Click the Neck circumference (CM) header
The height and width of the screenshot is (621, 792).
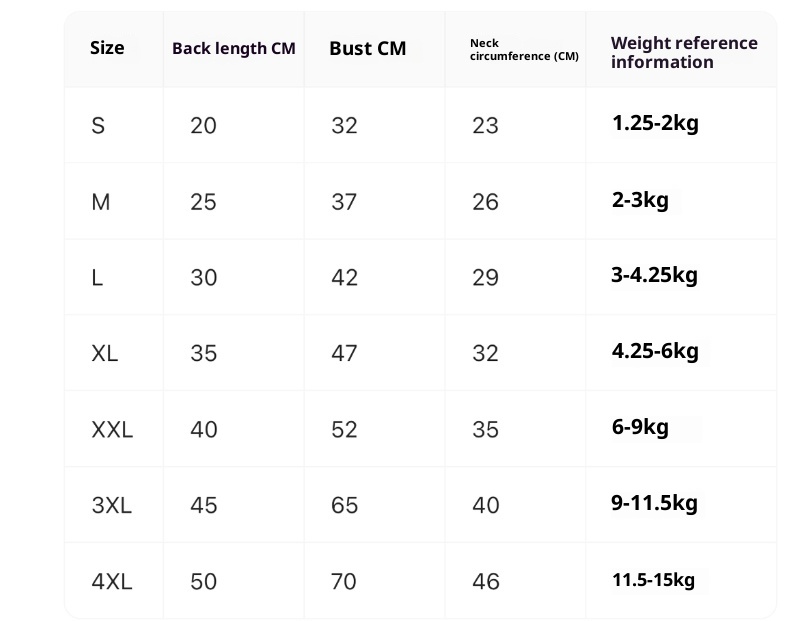[524, 50]
